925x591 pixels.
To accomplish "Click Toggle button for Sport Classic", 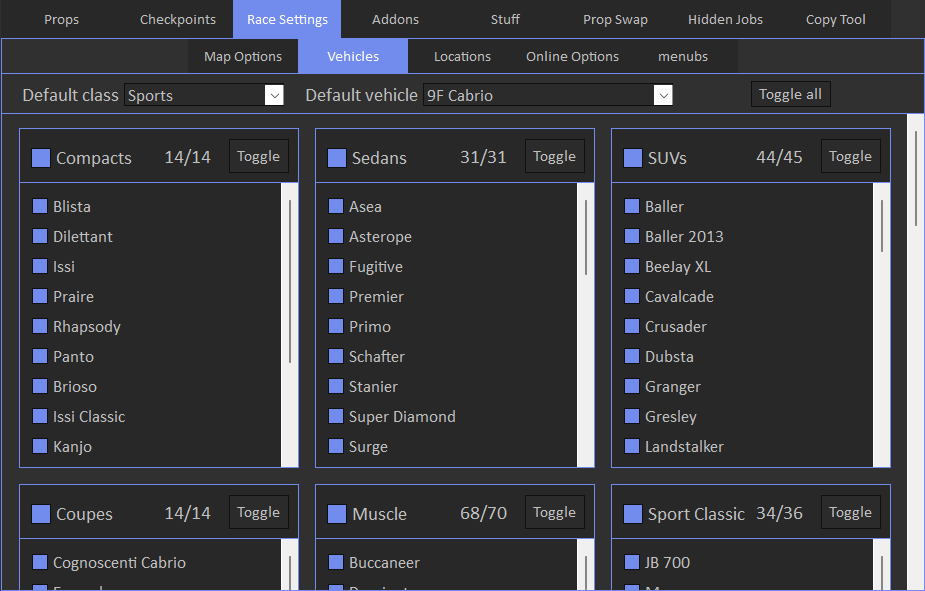I will (x=851, y=513).
